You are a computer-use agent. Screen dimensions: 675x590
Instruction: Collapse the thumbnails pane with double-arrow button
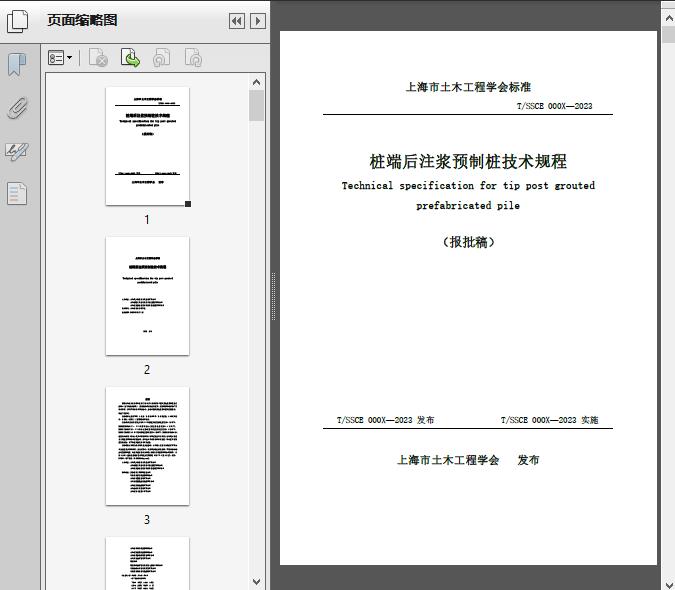click(x=237, y=21)
